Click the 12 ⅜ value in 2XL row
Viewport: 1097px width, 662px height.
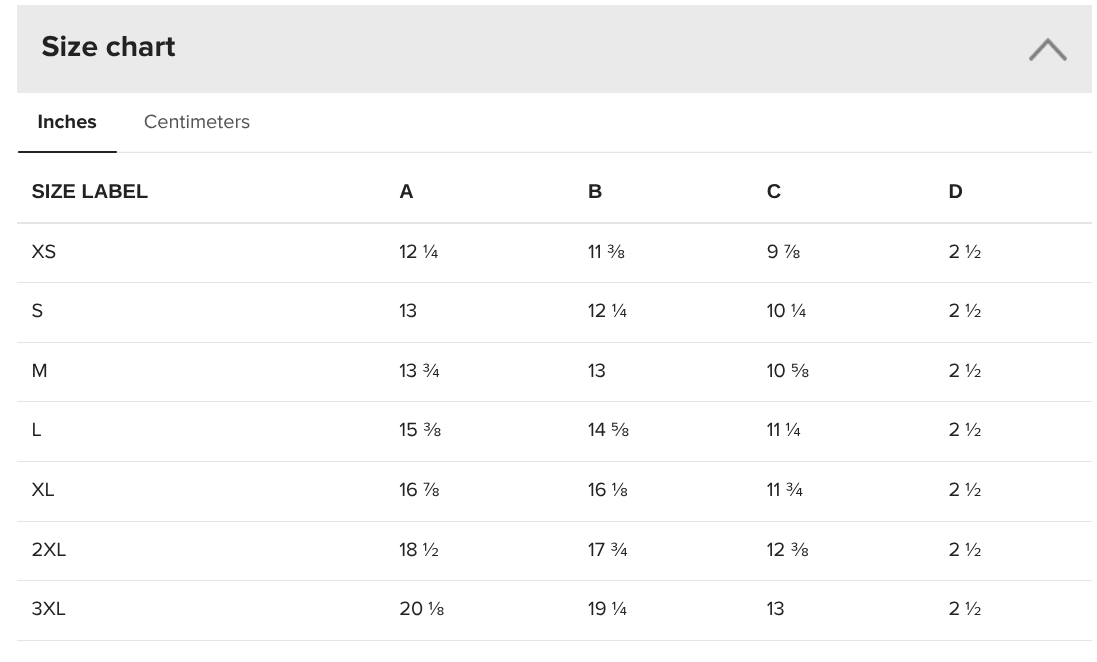point(788,550)
